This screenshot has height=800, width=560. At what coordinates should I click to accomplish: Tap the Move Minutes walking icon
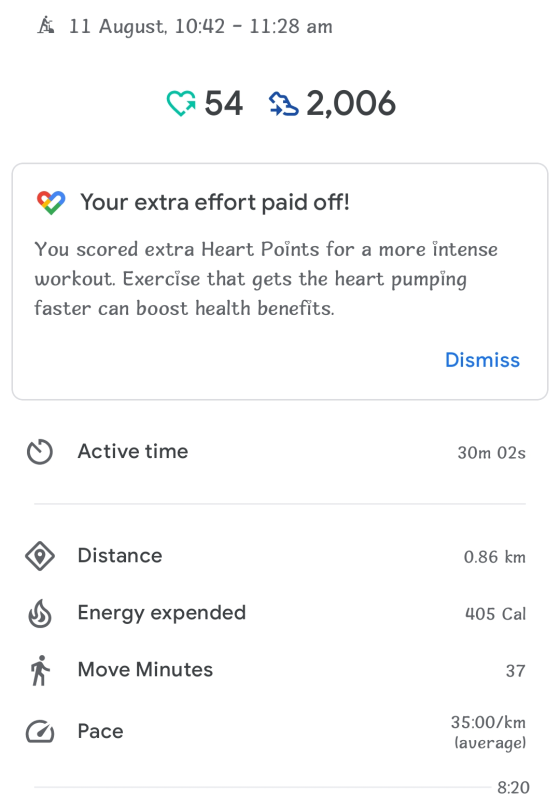tap(40, 670)
